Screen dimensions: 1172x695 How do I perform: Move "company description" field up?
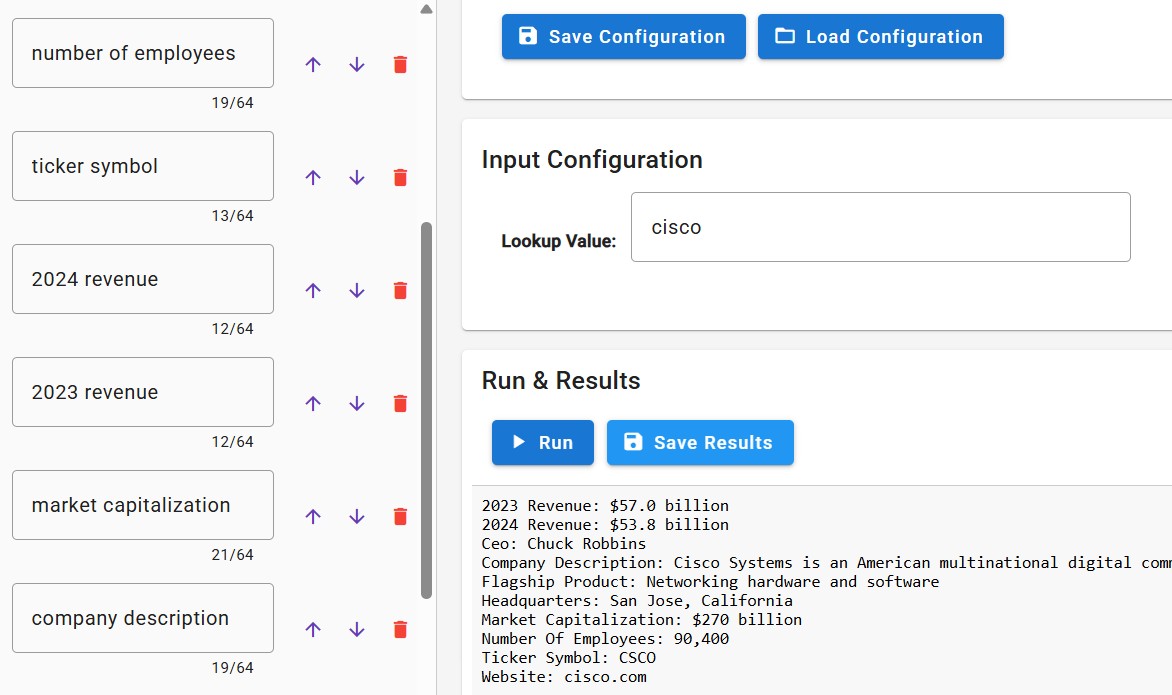[313, 629]
